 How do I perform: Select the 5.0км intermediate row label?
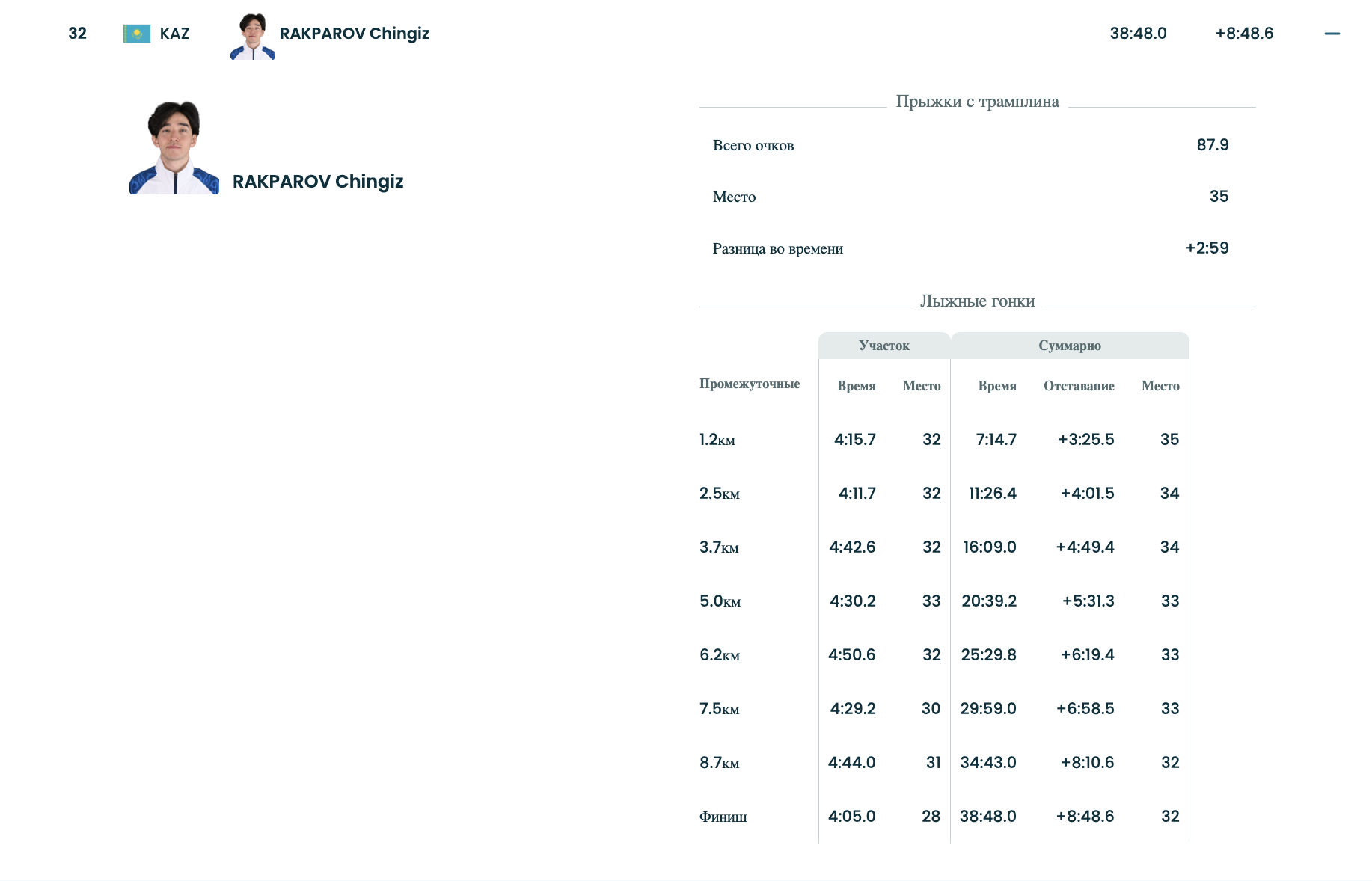[x=720, y=601]
